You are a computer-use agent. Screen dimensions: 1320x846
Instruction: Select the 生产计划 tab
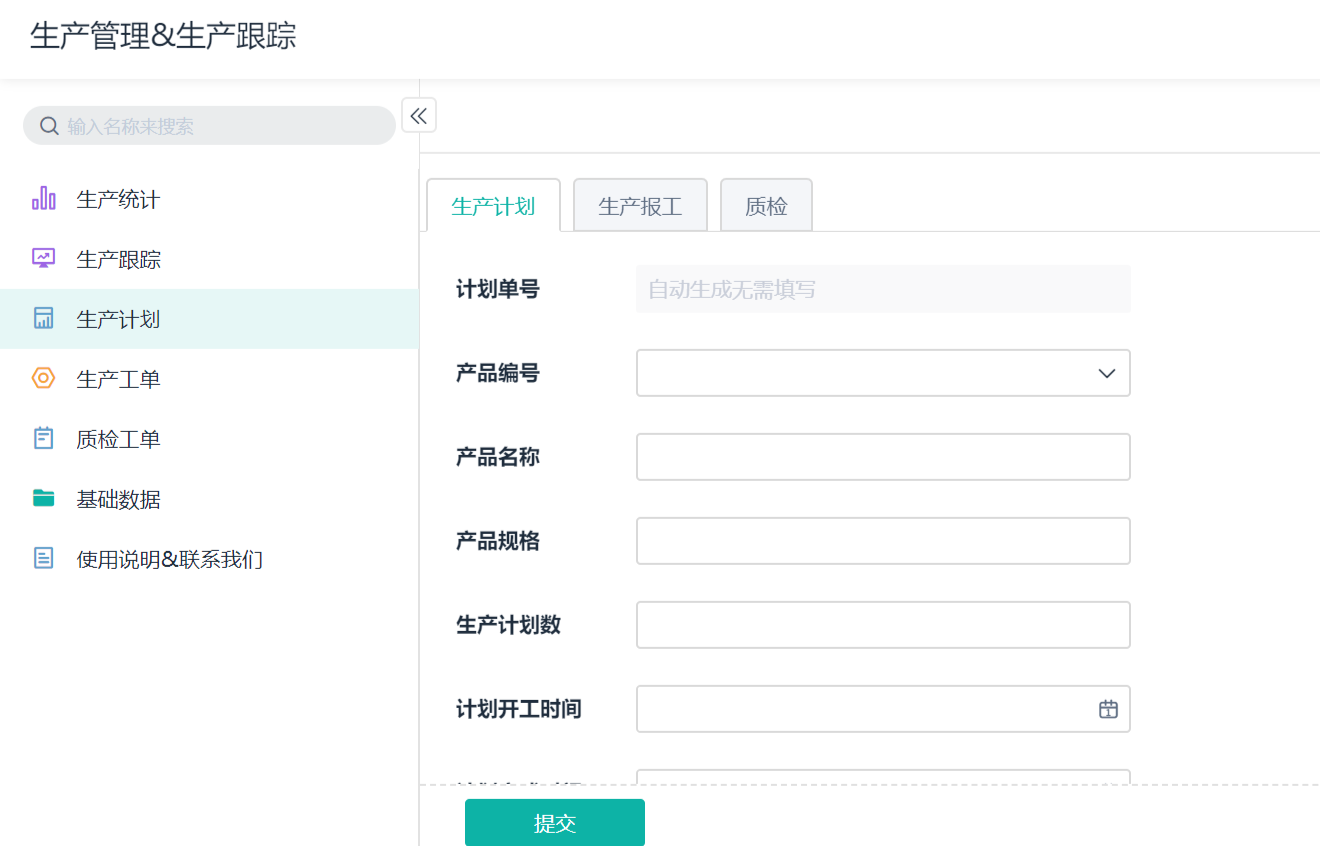[x=493, y=207]
